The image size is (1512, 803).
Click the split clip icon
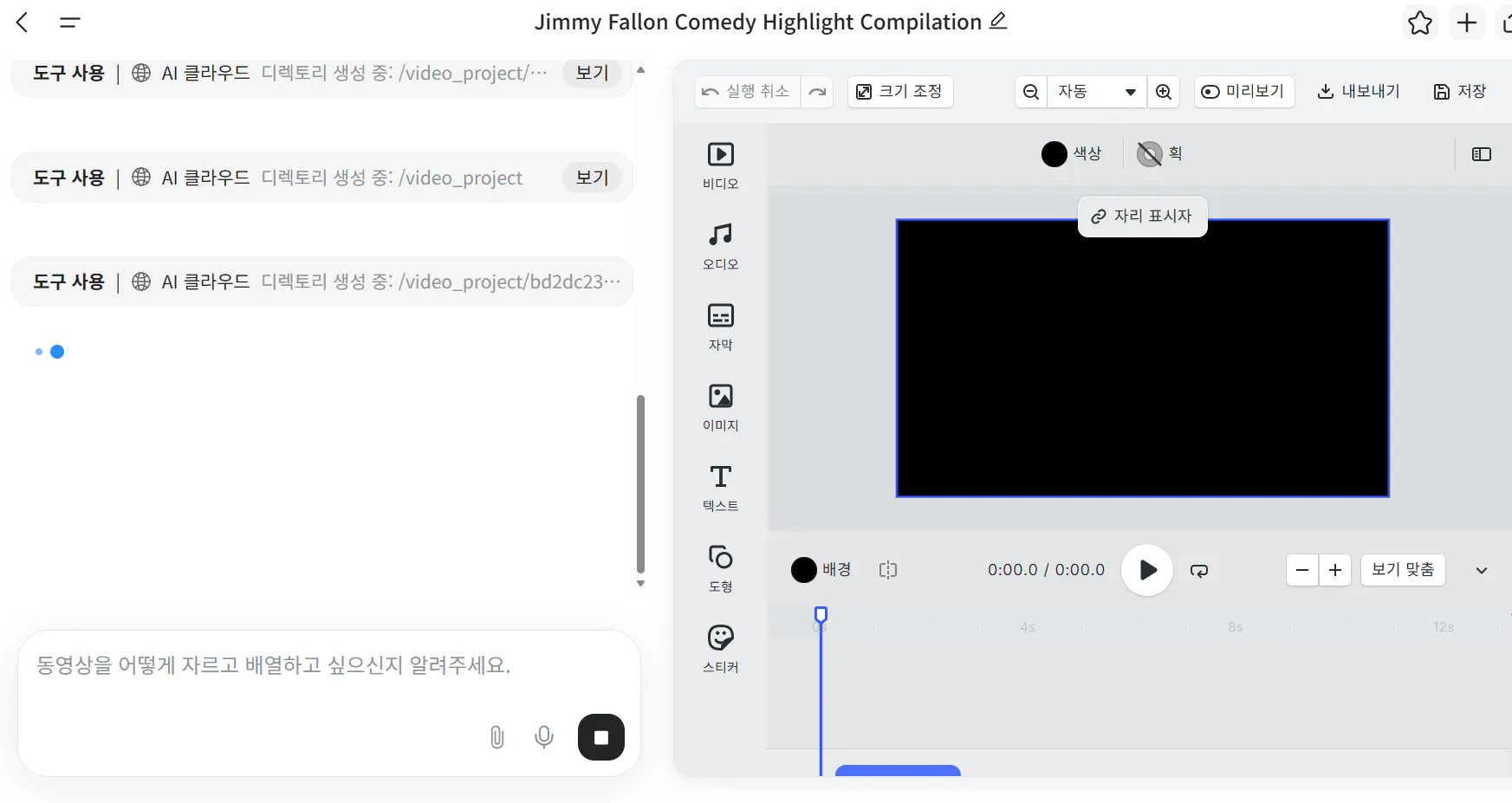tap(888, 570)
